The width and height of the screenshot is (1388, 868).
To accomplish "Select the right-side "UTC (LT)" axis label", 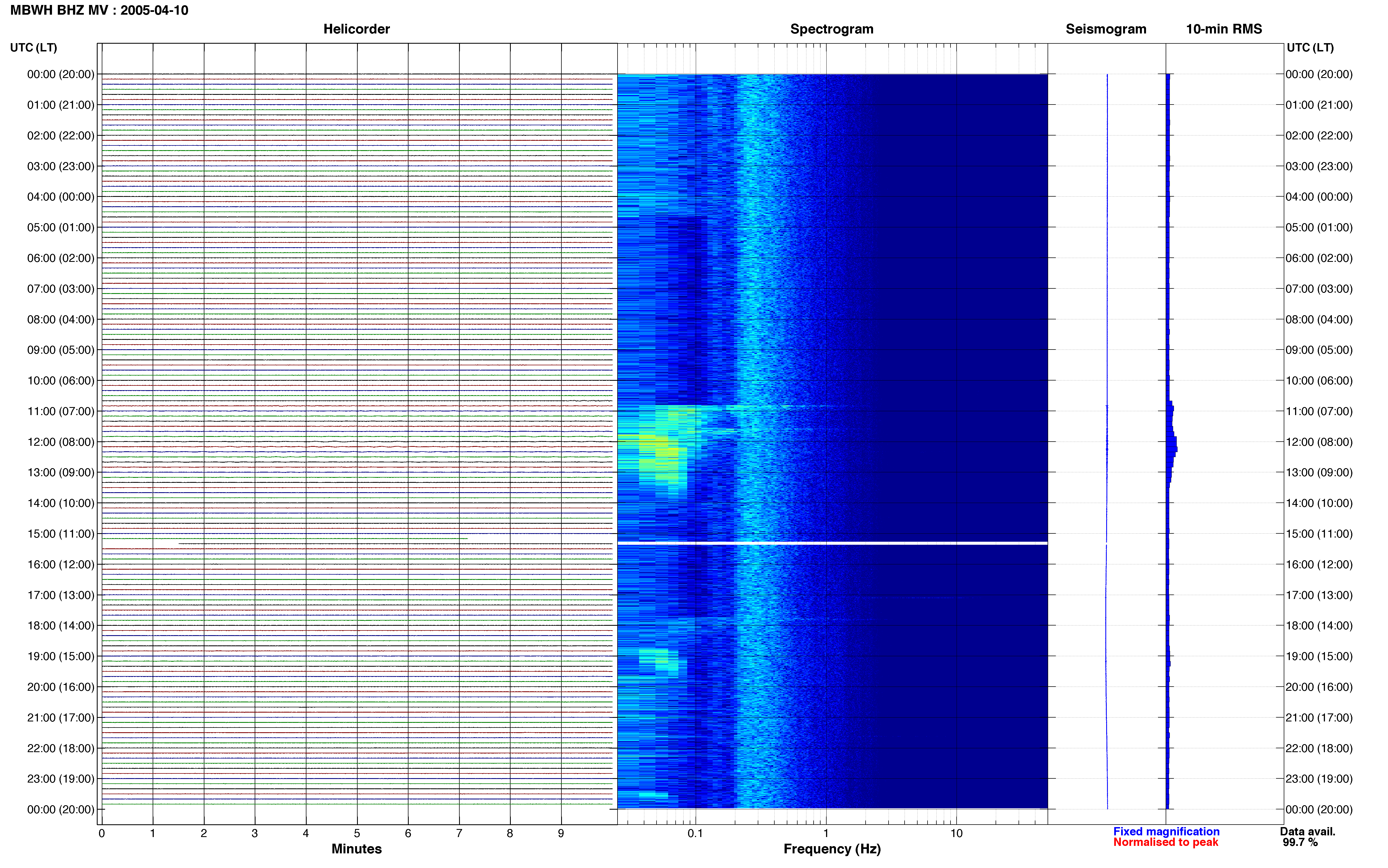I will 1310,48.
